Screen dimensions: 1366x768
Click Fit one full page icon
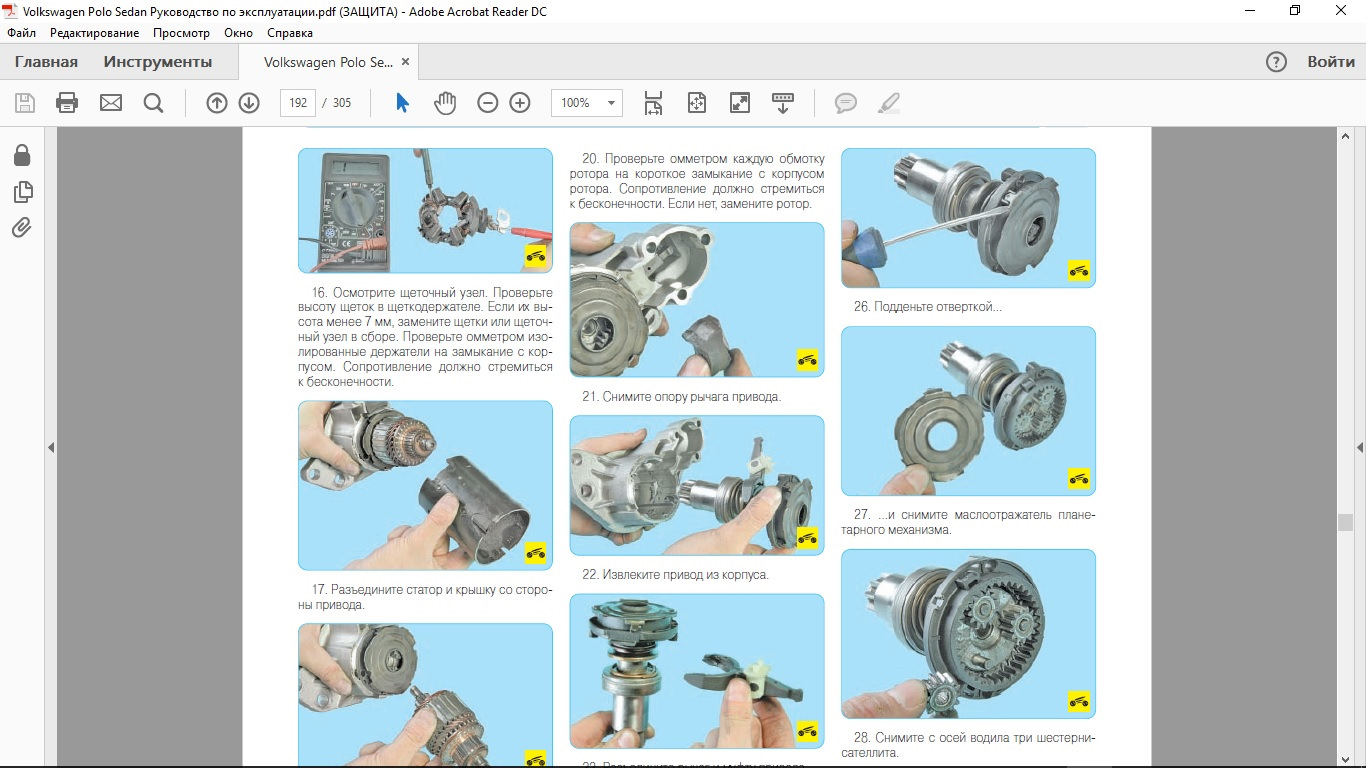[x=697, y=103]
